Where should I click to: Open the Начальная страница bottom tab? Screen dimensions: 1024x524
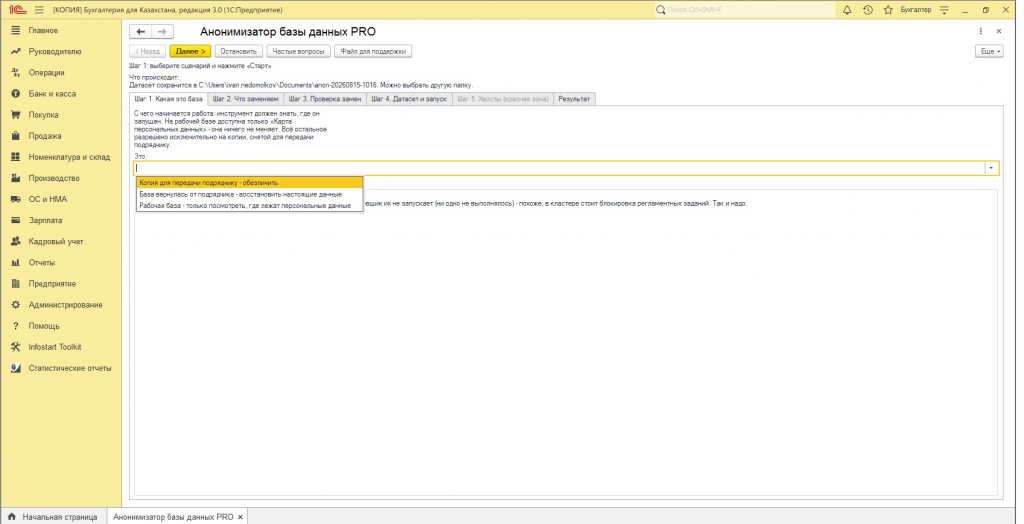coord(53,517)
